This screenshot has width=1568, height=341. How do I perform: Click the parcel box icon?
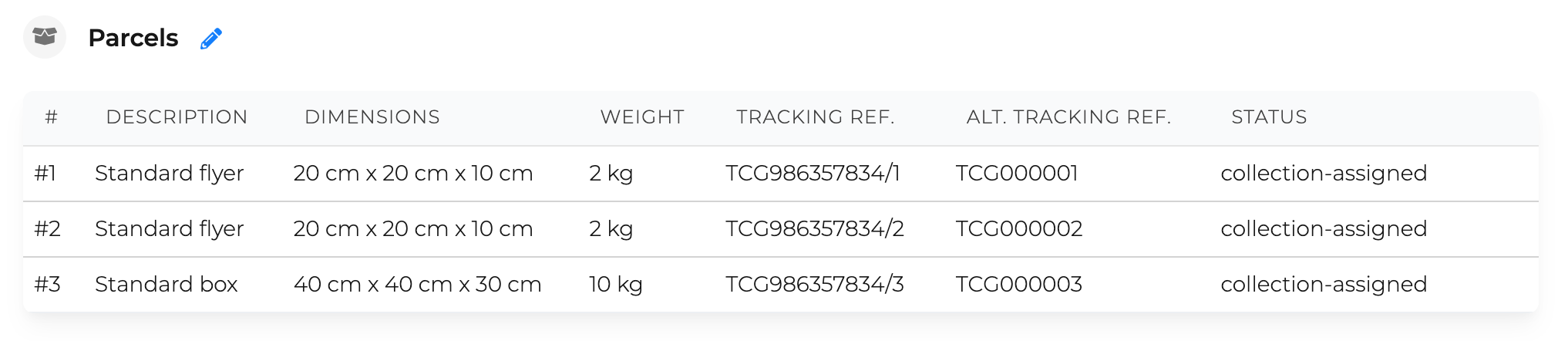45,37
